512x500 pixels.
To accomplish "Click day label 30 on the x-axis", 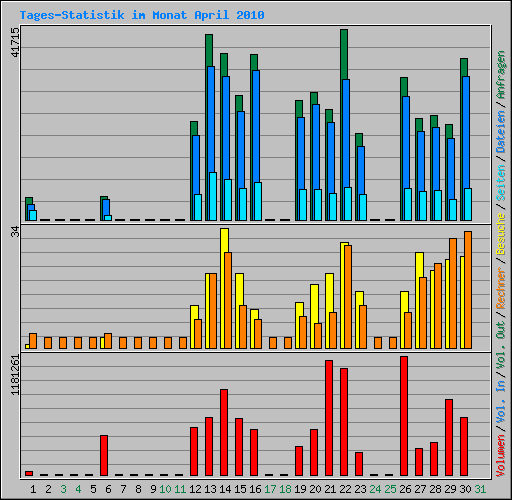I will pos(465,489).
